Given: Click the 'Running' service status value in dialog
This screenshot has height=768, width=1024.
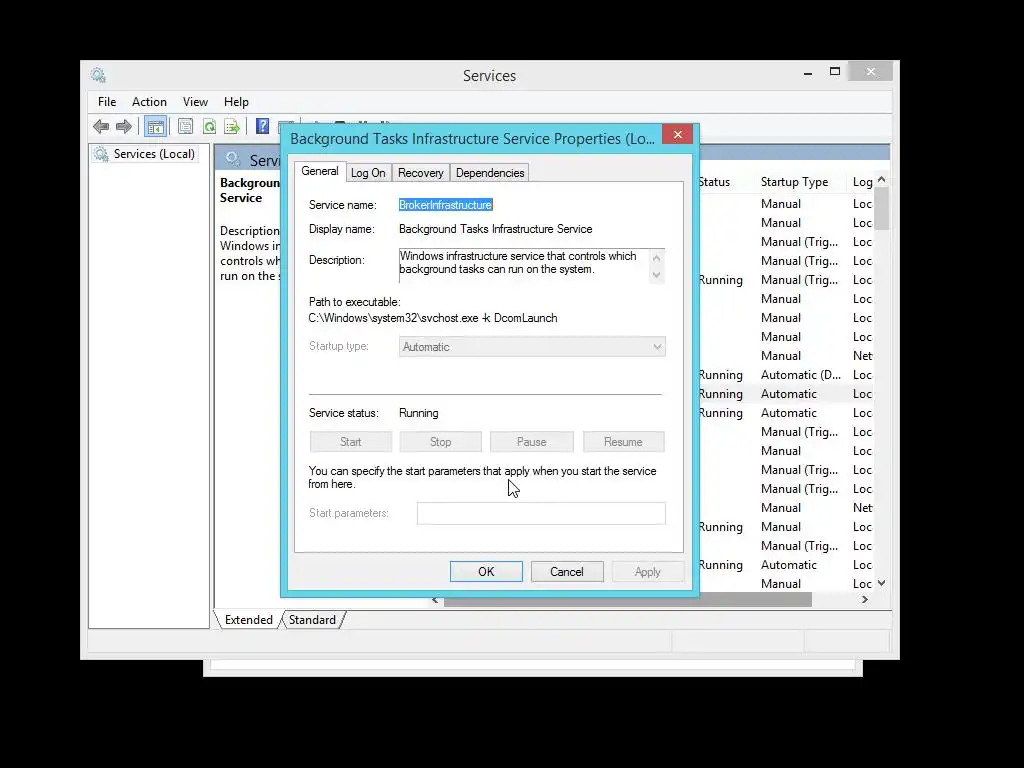Looking at the screenshot, I should tap(419, 413).
